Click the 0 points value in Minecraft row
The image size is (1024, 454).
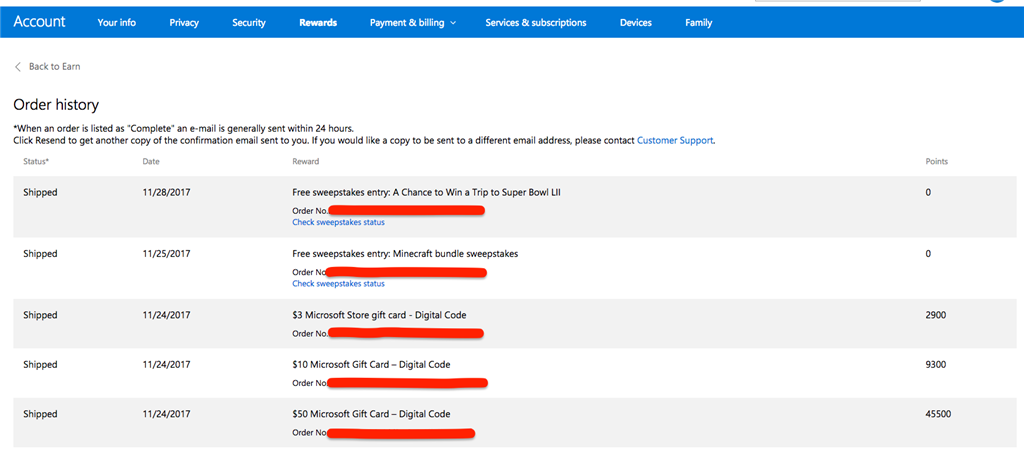[928, 253]
